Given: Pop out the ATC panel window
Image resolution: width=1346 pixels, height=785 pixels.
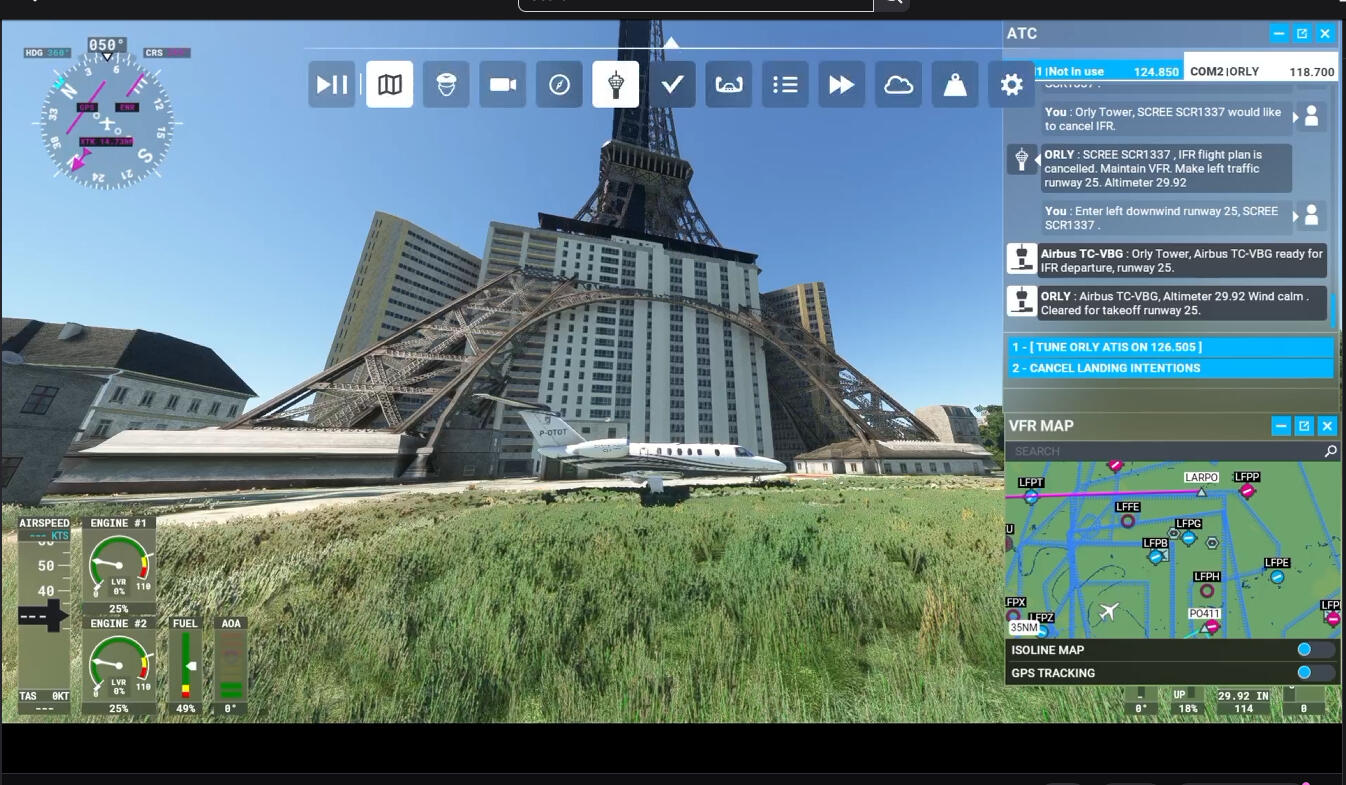Looking at the screenshot, I should tap(1302, 33).
